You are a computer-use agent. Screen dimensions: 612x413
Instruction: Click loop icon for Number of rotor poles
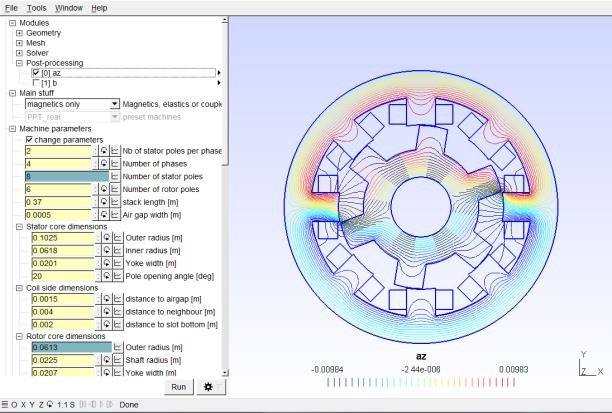(x=105, y=189)
